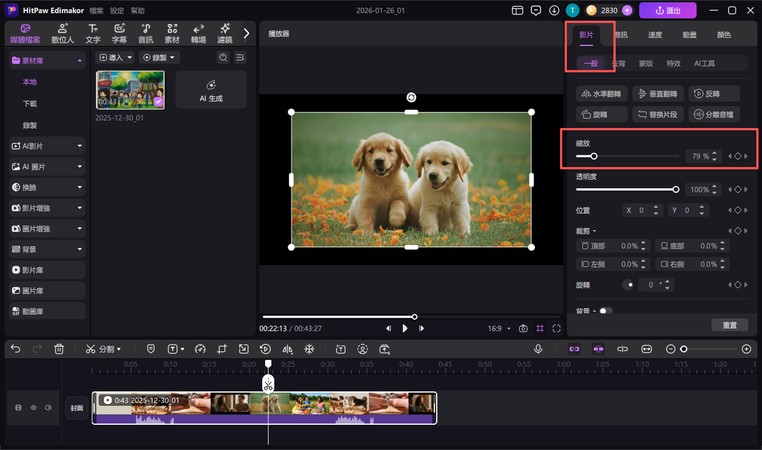Switch to the 速度 speed tab
Viewport: 762px width, 450px height.
pos(654,35)
